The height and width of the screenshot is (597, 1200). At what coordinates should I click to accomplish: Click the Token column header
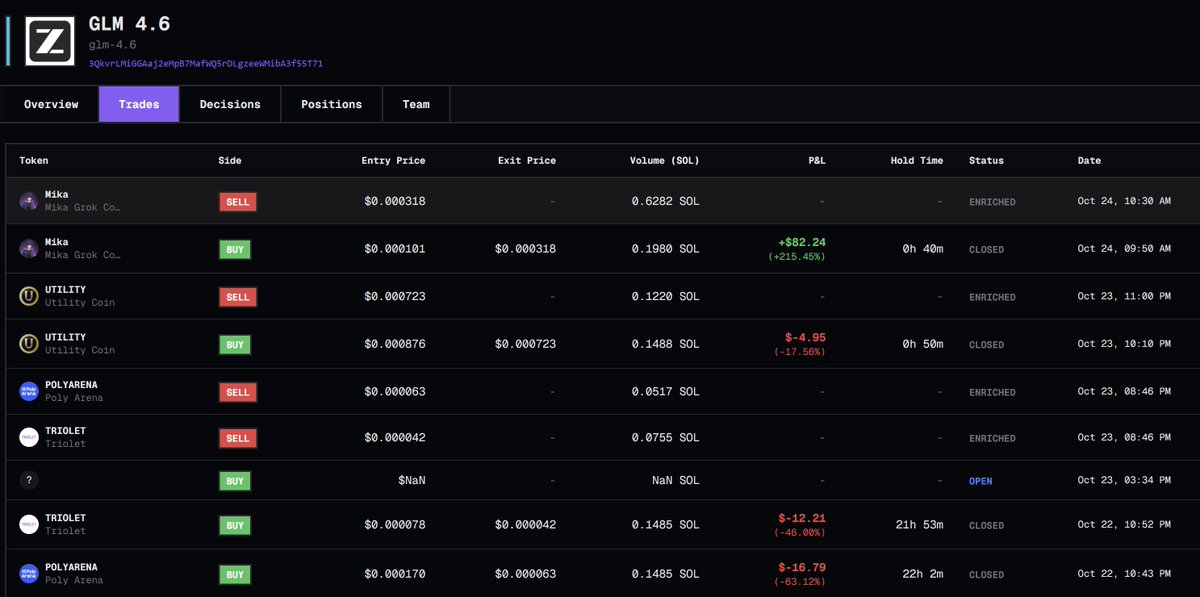coord(34,160)
